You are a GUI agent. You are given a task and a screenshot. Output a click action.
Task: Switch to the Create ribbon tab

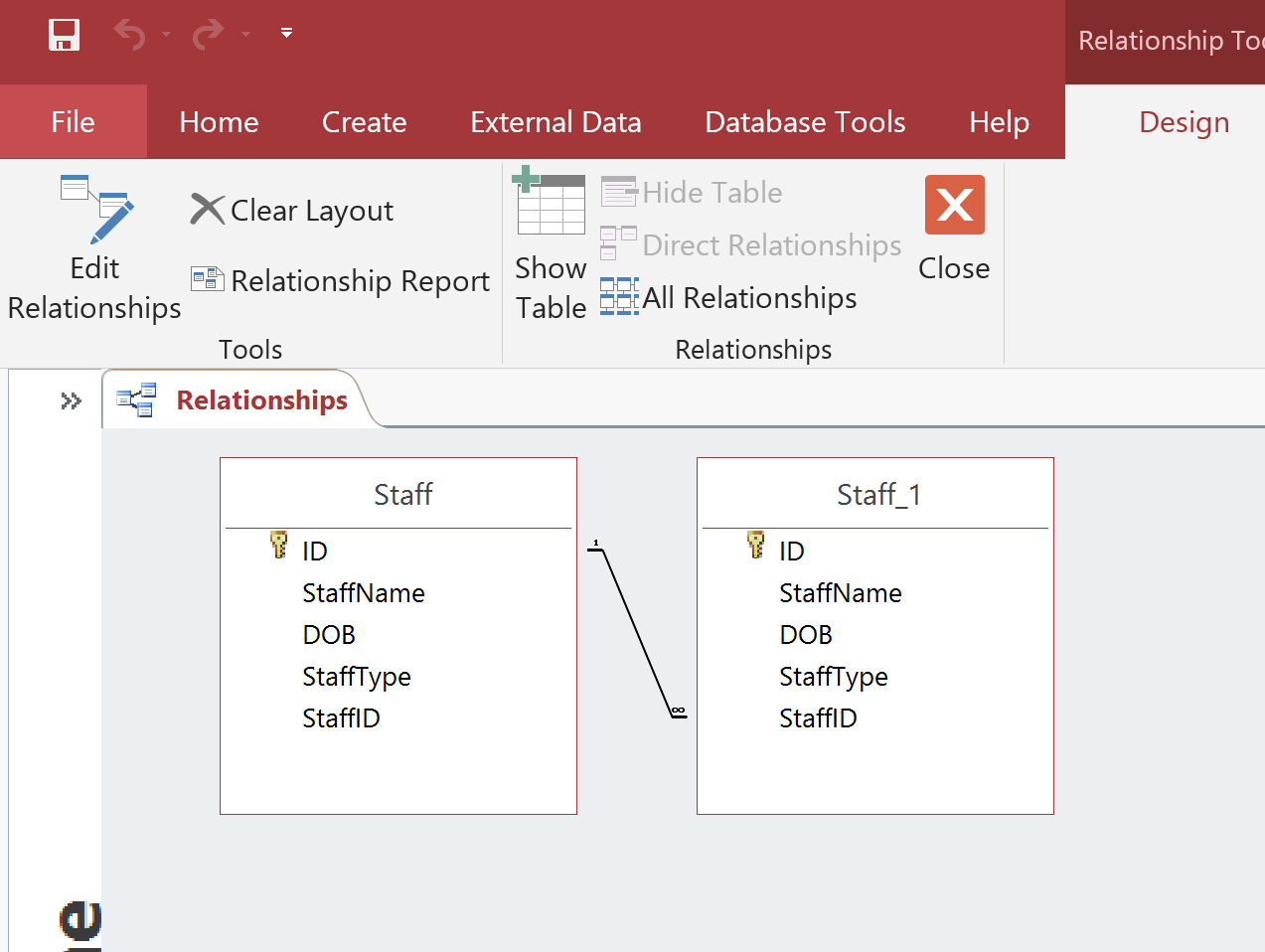[x=364, y=122]
